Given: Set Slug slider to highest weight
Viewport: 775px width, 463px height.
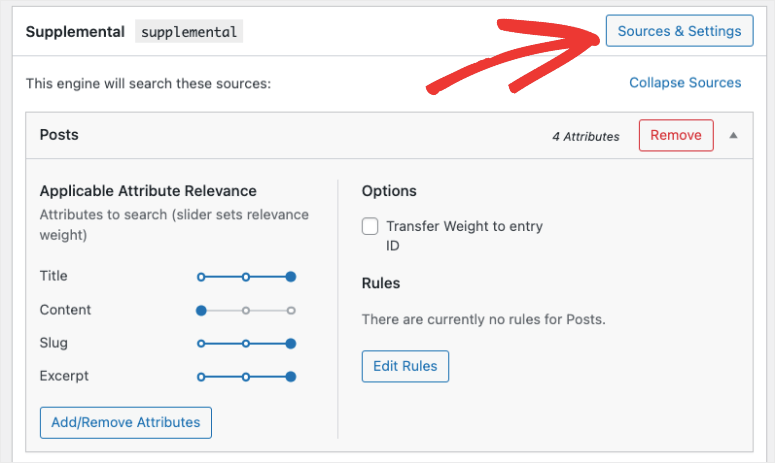Looking at the screenshot, I should point(291,343).
